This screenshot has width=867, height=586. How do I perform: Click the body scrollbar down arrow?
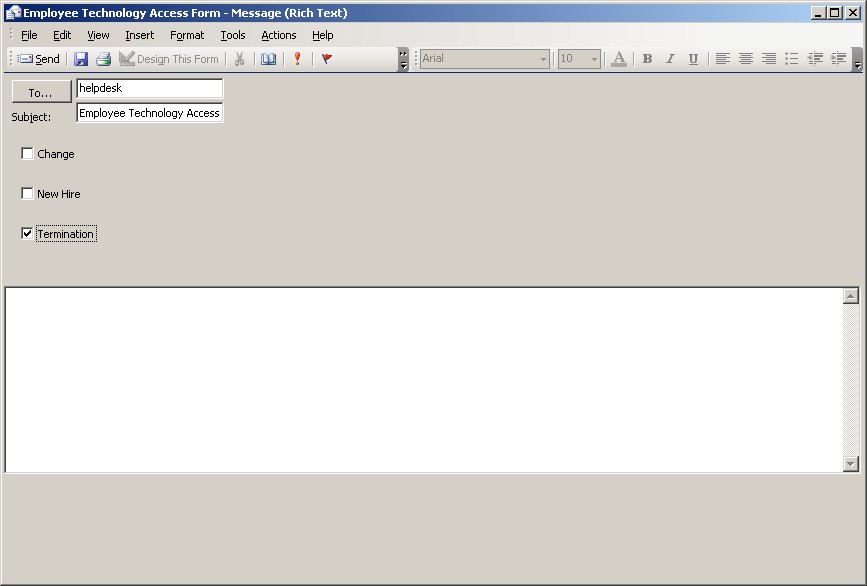point(850,464)
